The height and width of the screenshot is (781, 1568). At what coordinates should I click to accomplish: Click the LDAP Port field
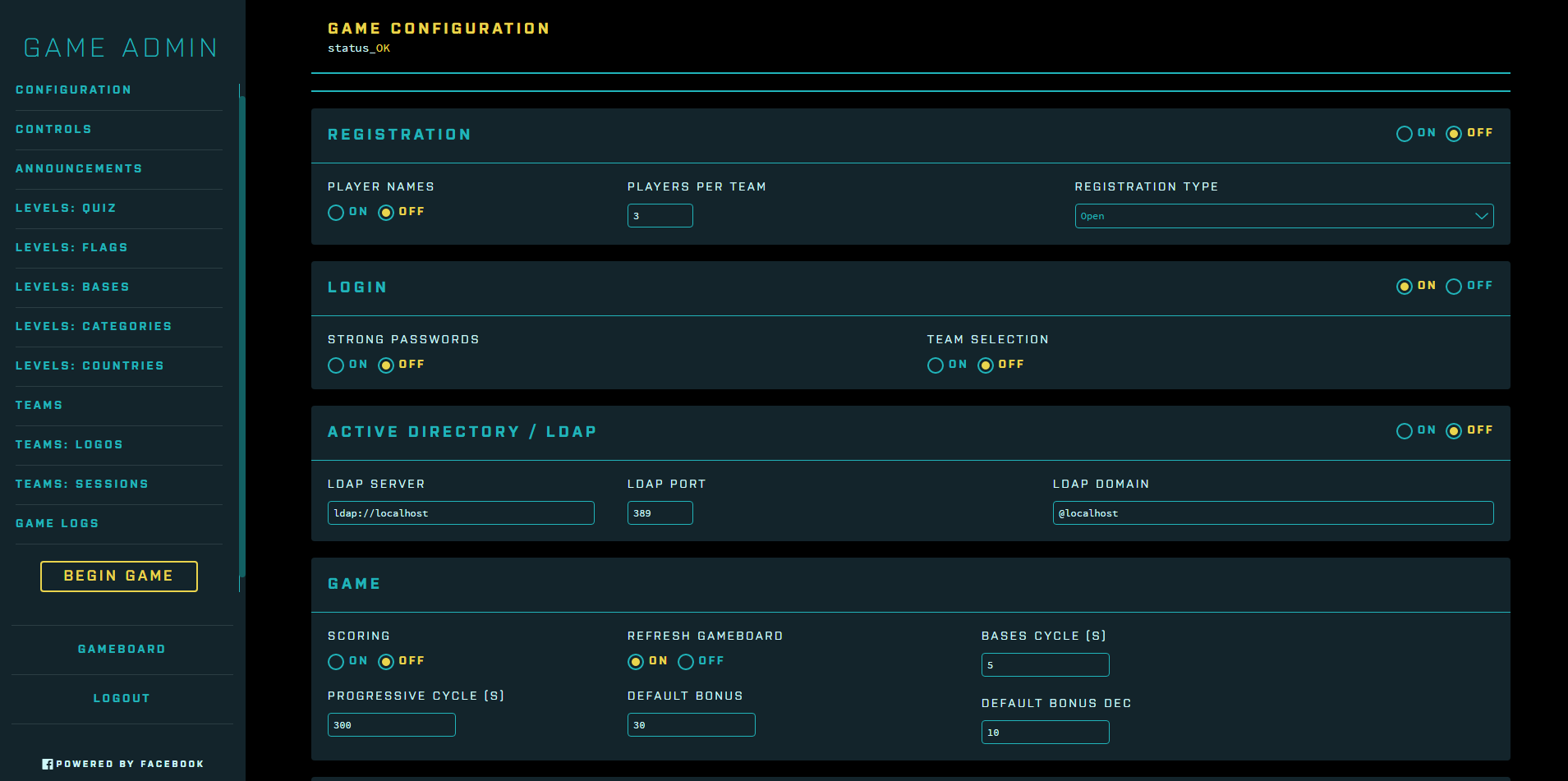(660, 513)
